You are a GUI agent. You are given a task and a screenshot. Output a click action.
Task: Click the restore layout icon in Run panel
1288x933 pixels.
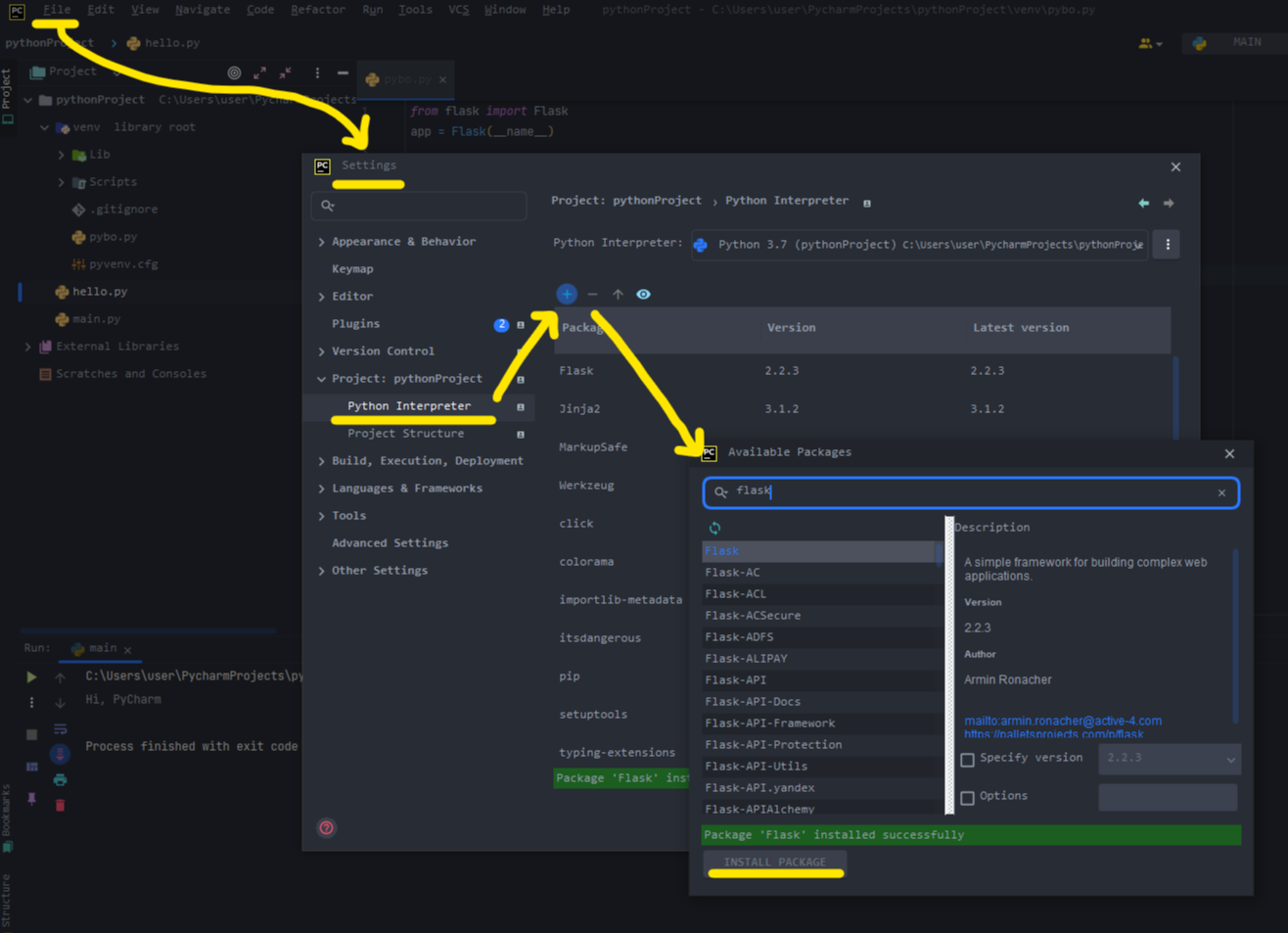[x=31, y=767]
